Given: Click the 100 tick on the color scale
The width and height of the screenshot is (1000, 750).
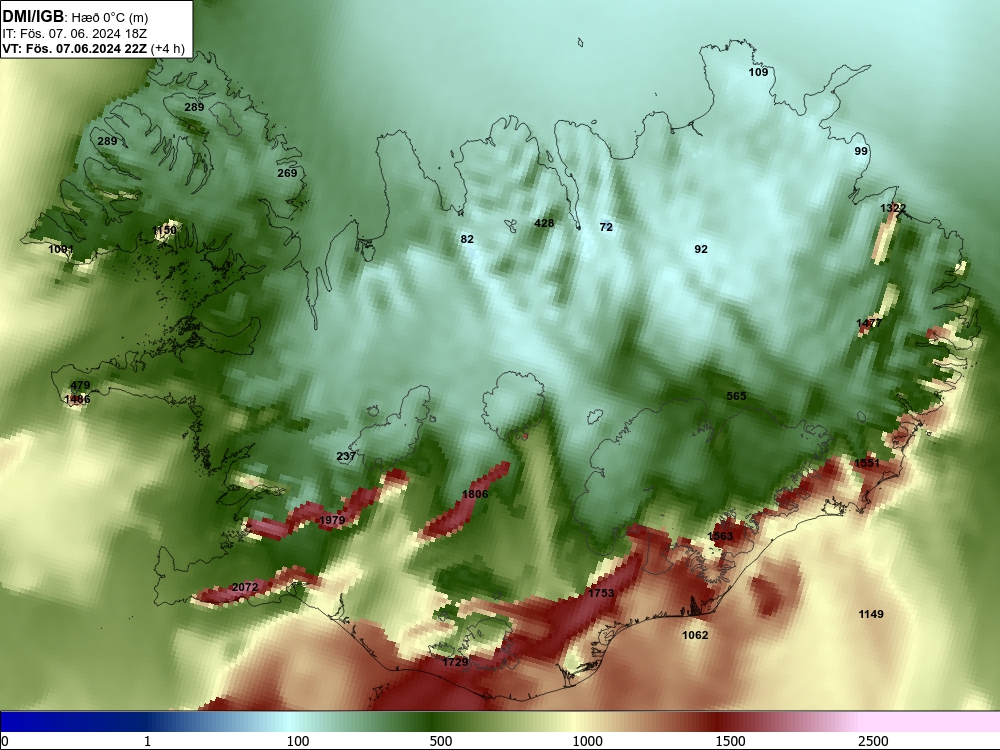Looking at the screenshot, I should click(x=298, y=741).
